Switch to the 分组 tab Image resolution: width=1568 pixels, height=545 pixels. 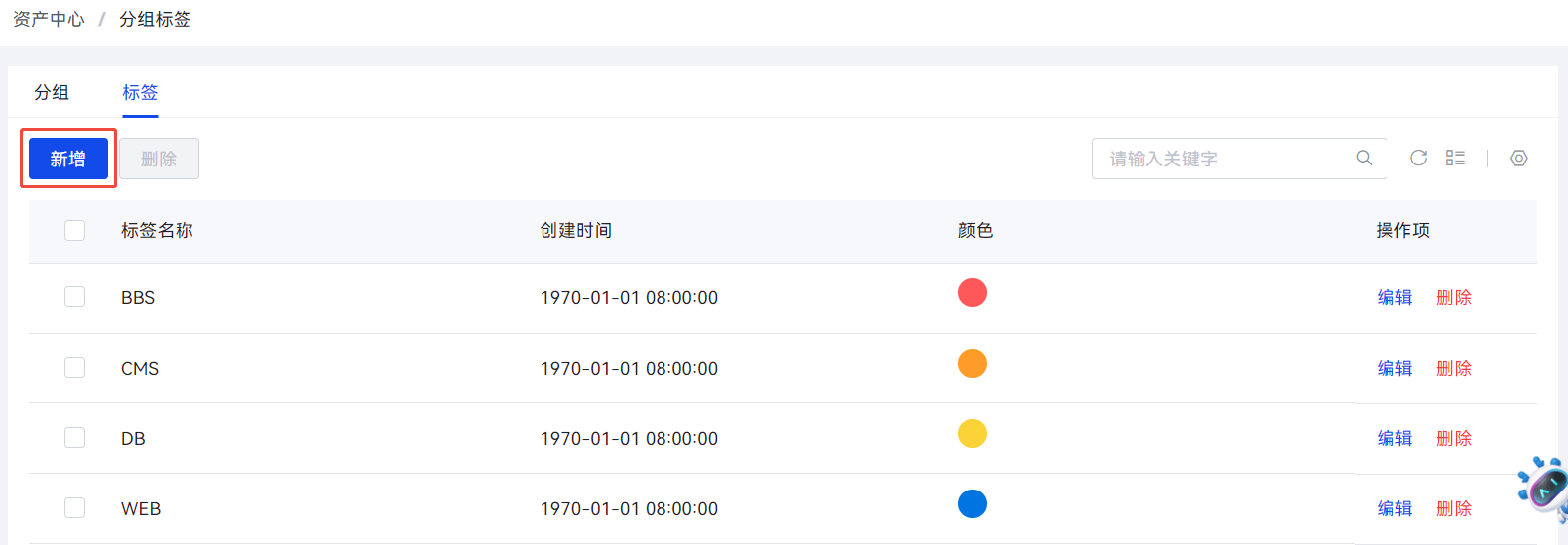point(52,92)
